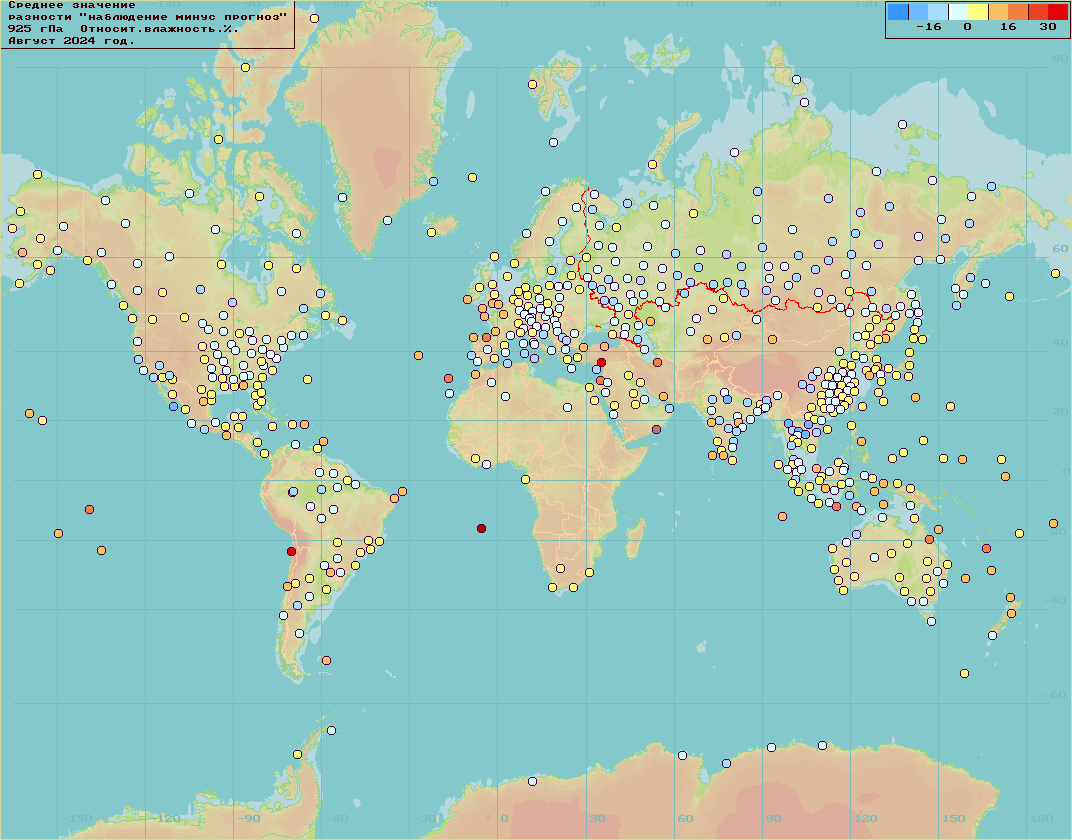Click the red-orange swatch above 30
Screen dimensions: 1072x840
(x=1038, y=12)
